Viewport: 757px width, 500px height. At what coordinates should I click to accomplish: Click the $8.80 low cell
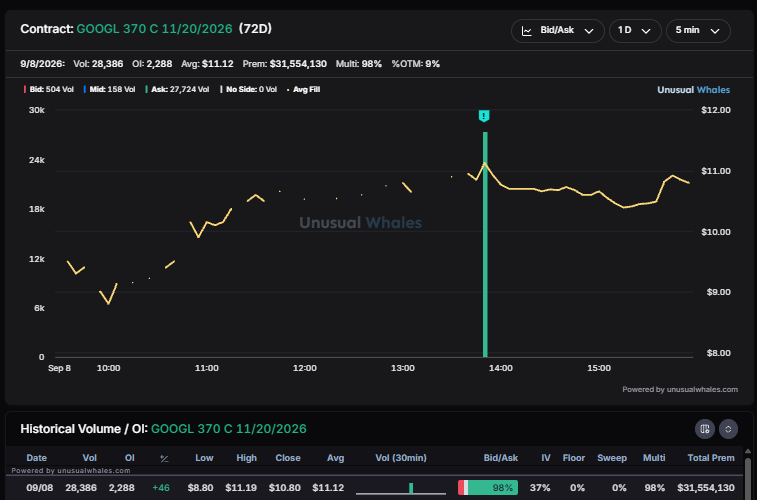tap(200, 487)
